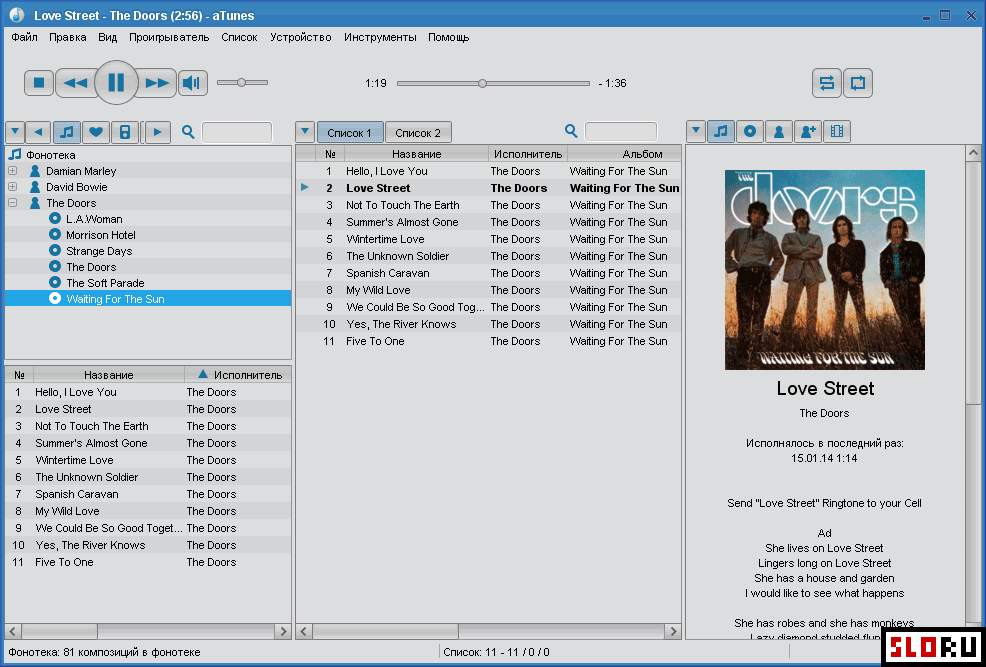
Task: Show the music library view
Action: 67,132
